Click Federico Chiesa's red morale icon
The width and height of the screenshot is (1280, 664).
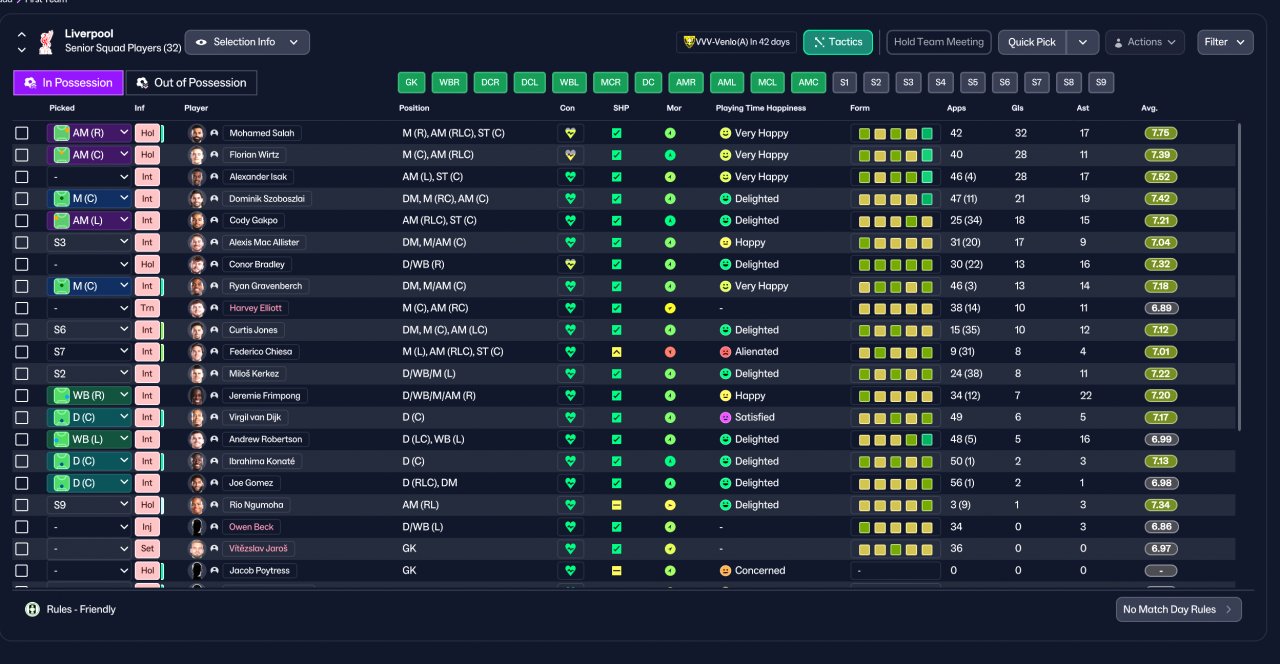[670, 352]
